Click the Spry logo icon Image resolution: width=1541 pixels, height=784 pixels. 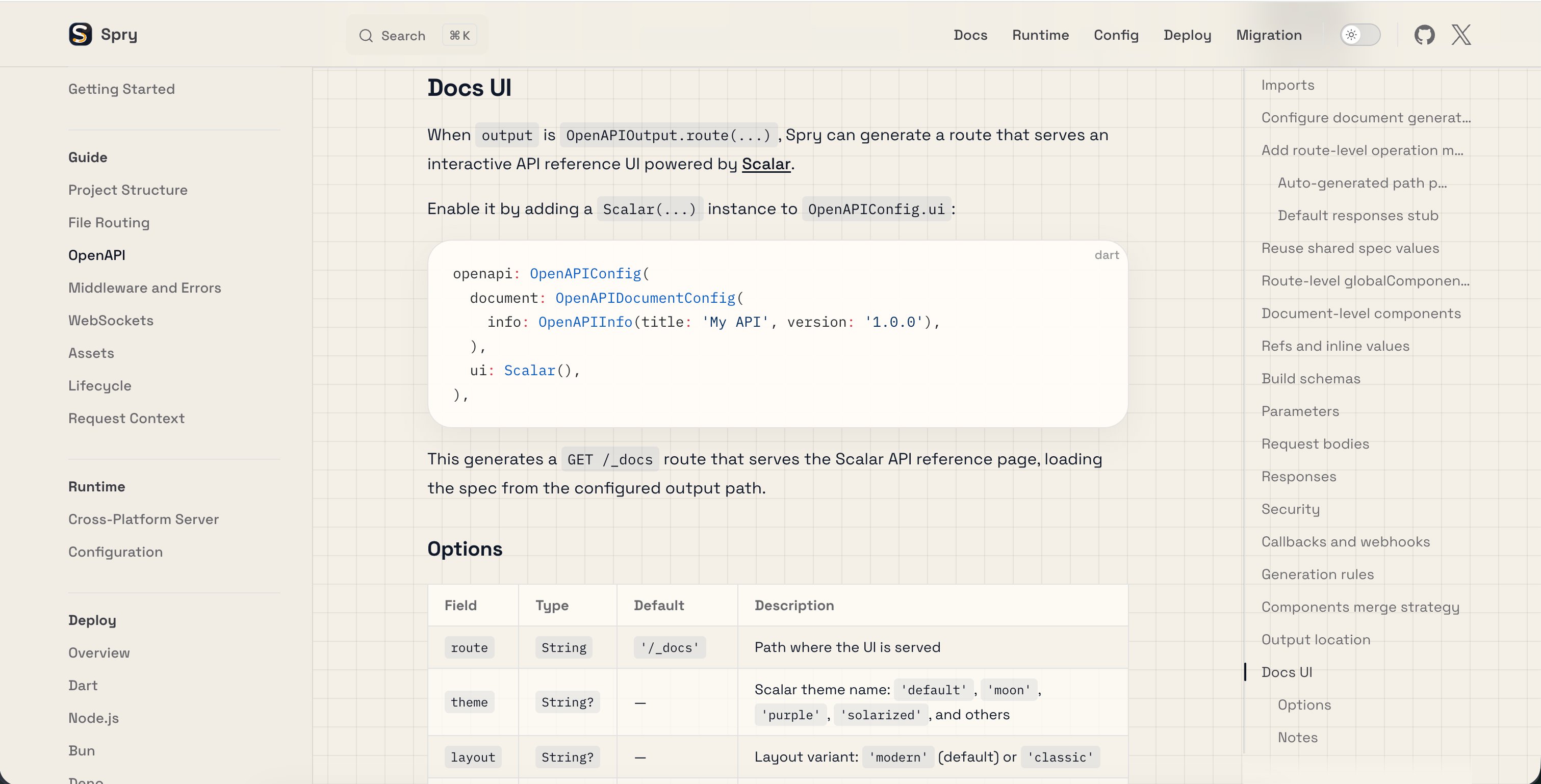(x=80, y=34)
